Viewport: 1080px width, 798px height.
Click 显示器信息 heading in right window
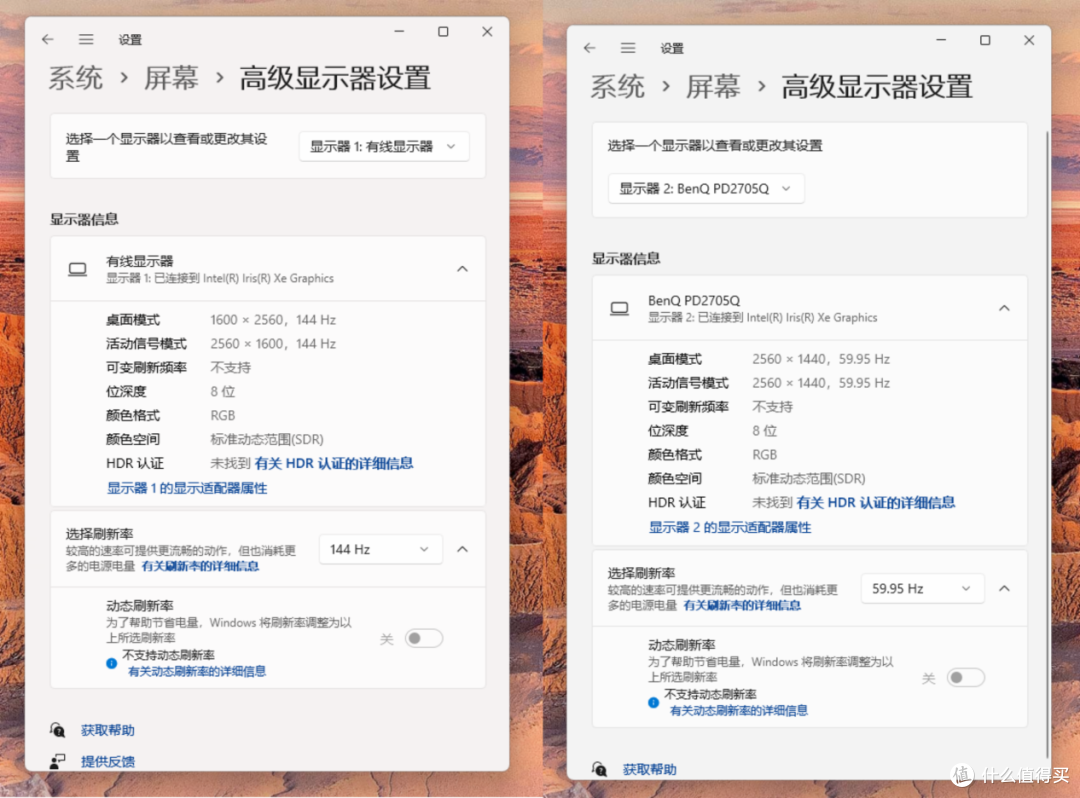[626, 258]
